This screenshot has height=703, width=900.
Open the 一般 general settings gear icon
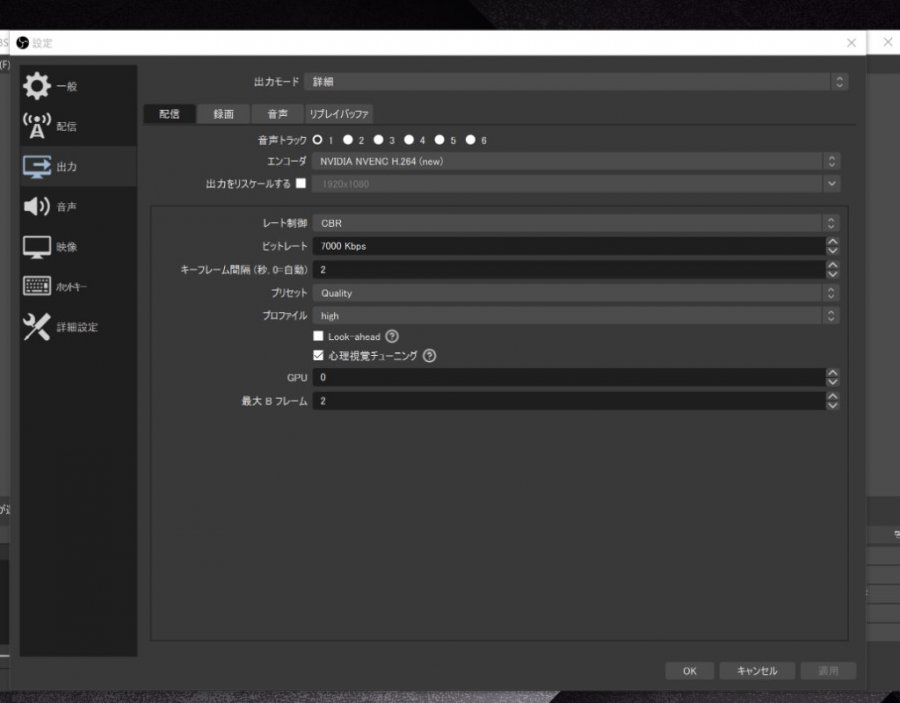click(37, 86)
